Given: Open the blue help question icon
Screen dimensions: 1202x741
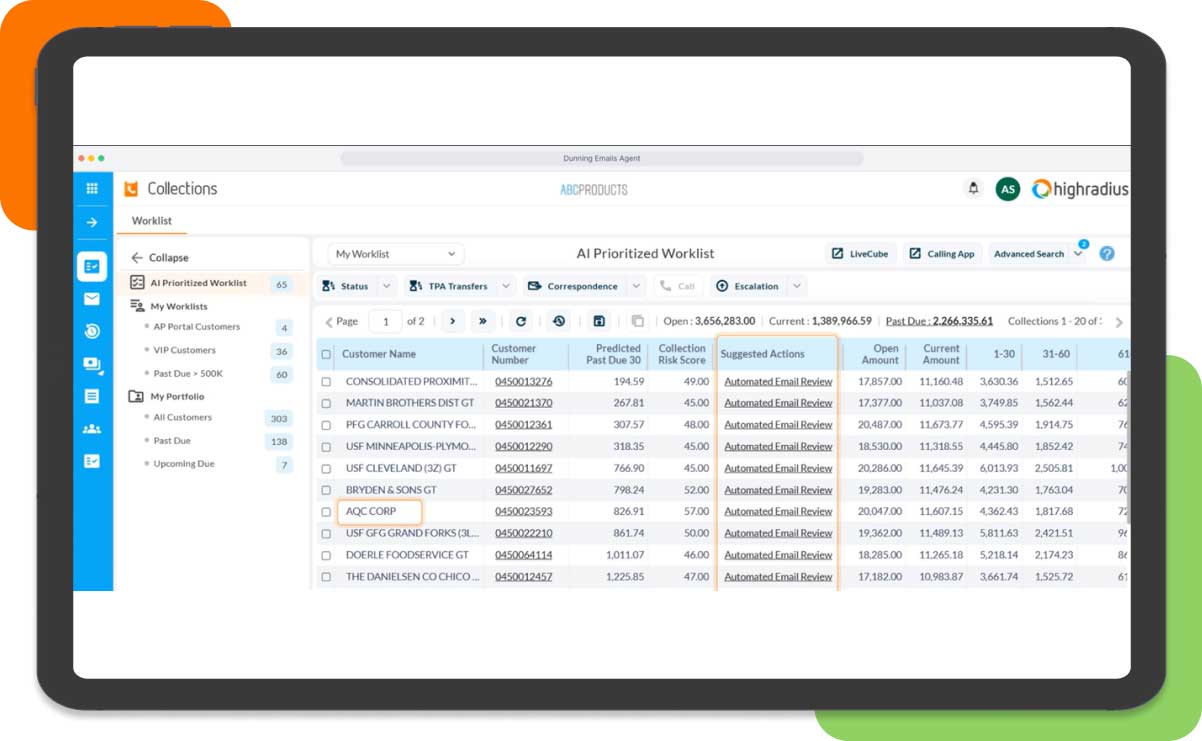Looking at the screenshot, I should [1107, 254].
